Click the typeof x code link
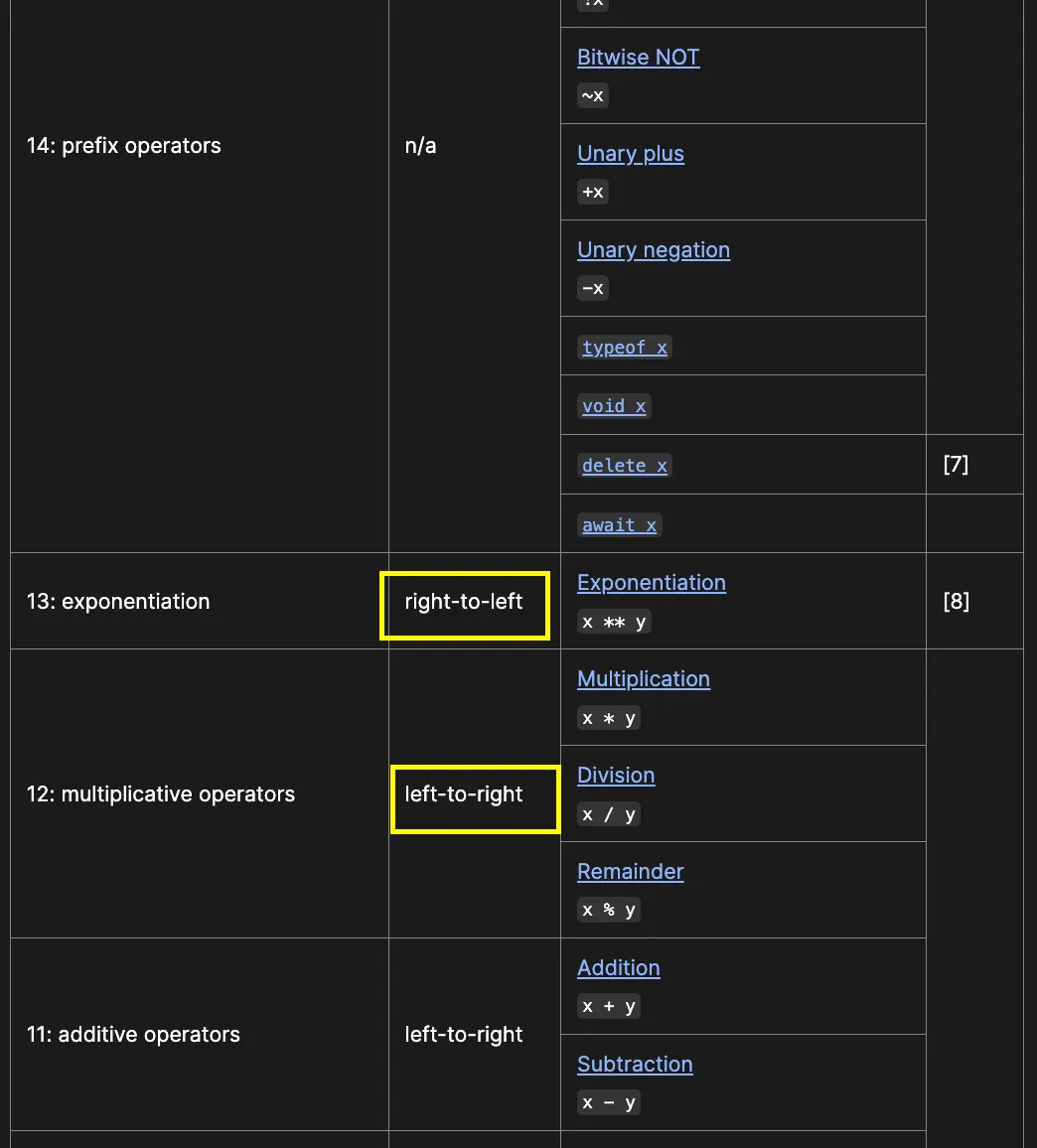This screenshot has width=1037, height=1148. click(x=625, y=347)
